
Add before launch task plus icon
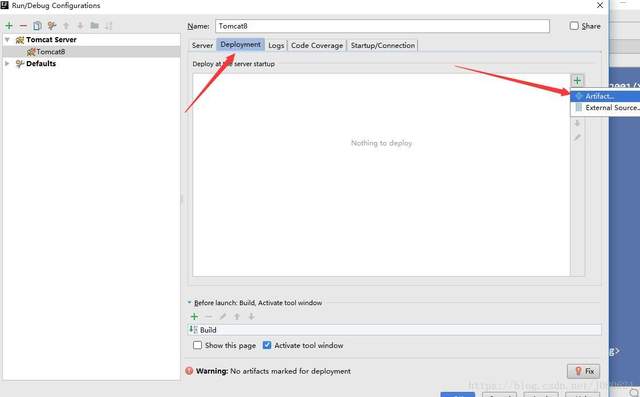tap(194, 316)
